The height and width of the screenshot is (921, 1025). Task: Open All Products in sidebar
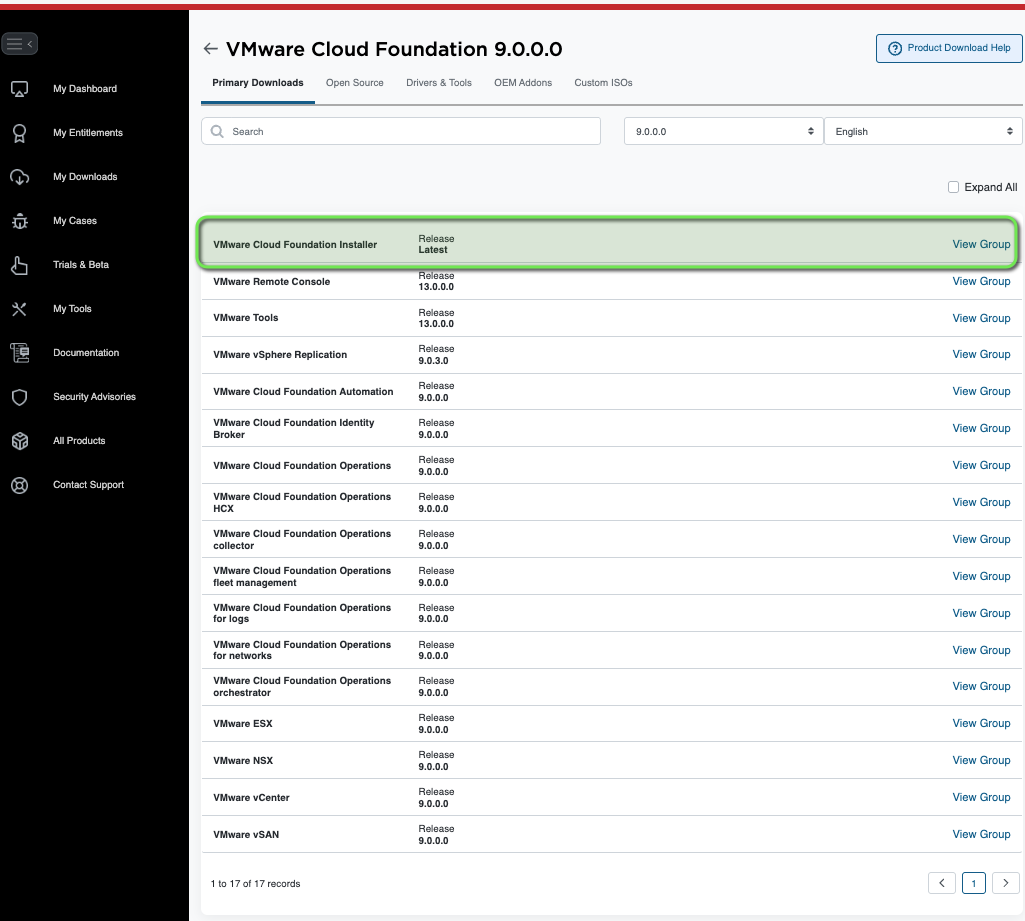tap(79, 441)
